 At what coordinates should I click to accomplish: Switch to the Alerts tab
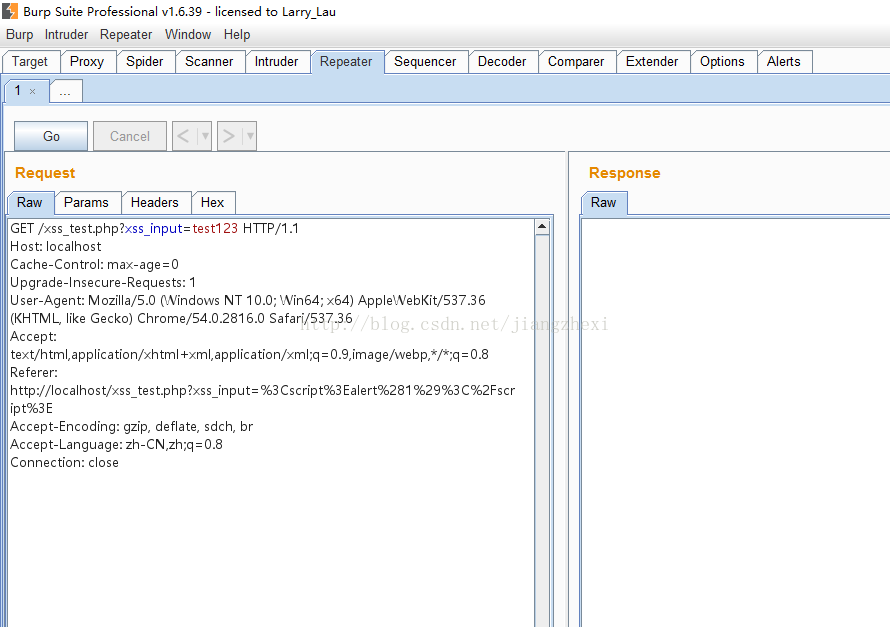[784, 62]
